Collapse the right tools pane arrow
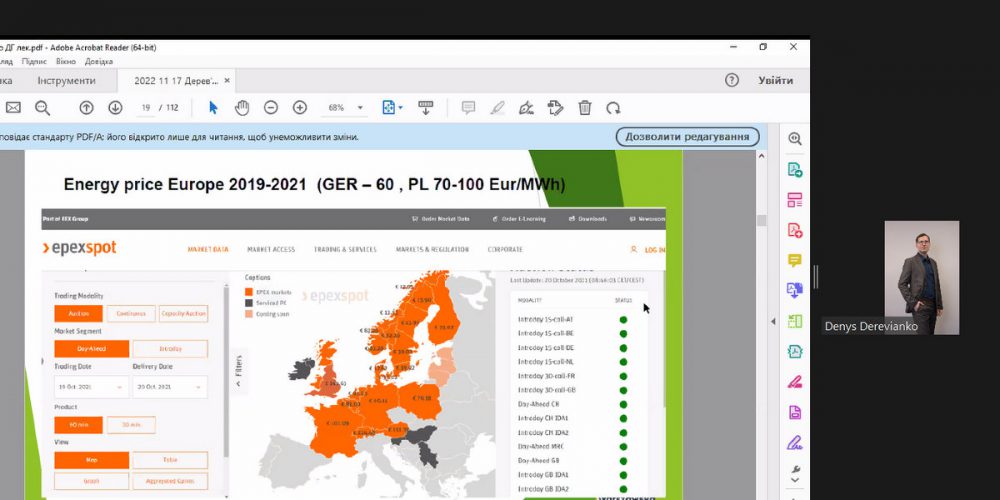This screenshot has width=1000, height=500. pos(772,321)
